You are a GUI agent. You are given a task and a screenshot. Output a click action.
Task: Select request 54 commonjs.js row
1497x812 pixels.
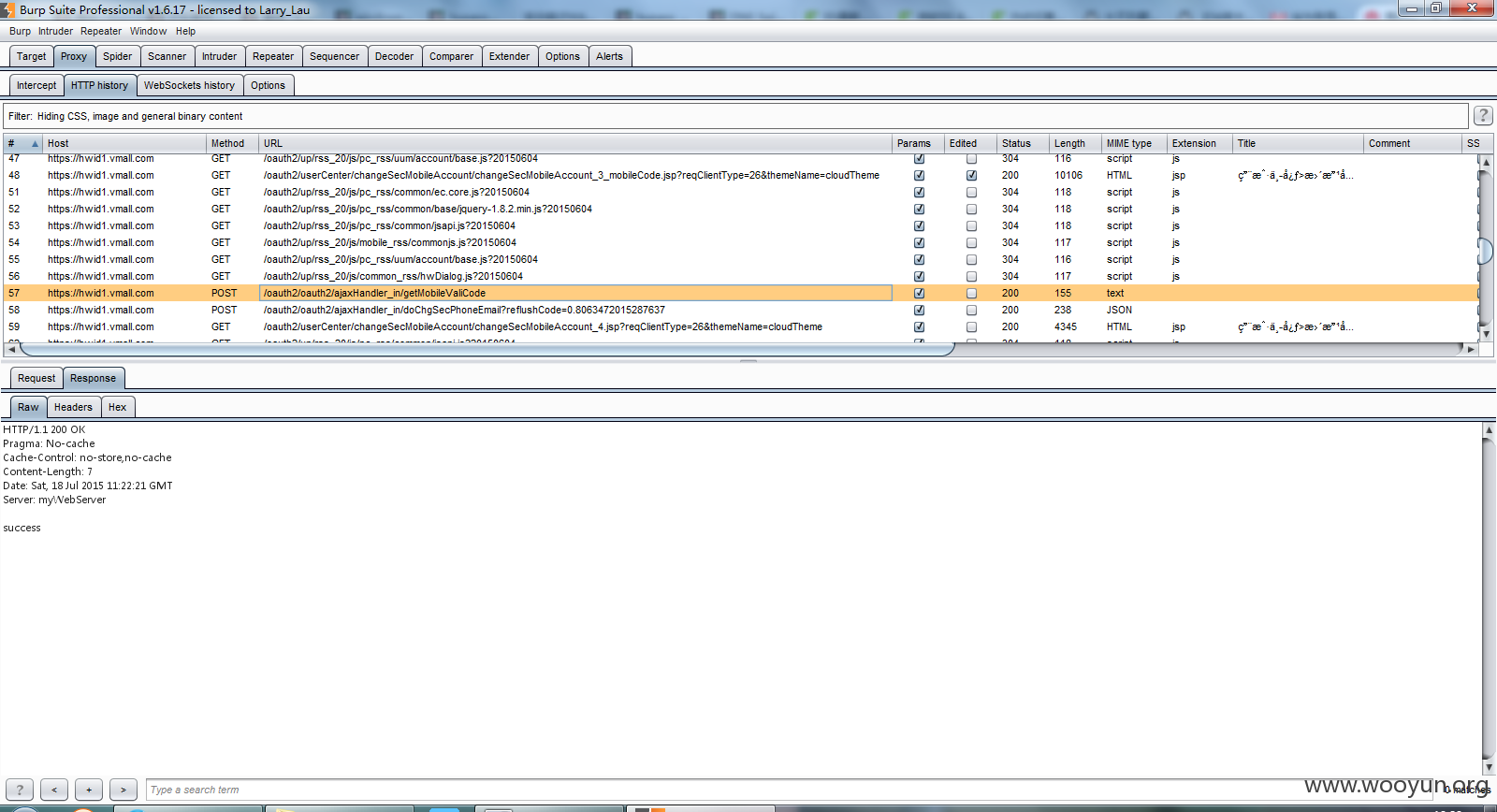point(739,242)
